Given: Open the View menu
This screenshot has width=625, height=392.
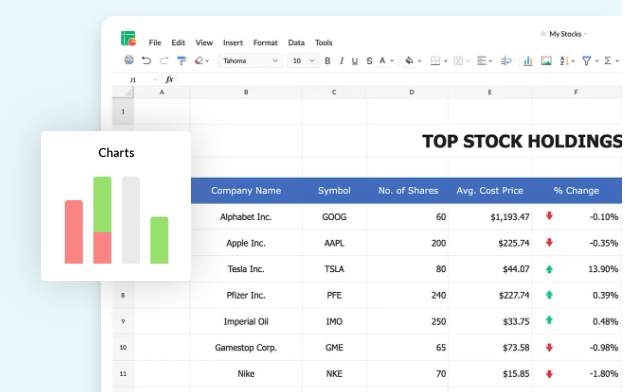Looking at the screenshot, I should [204, 43].
